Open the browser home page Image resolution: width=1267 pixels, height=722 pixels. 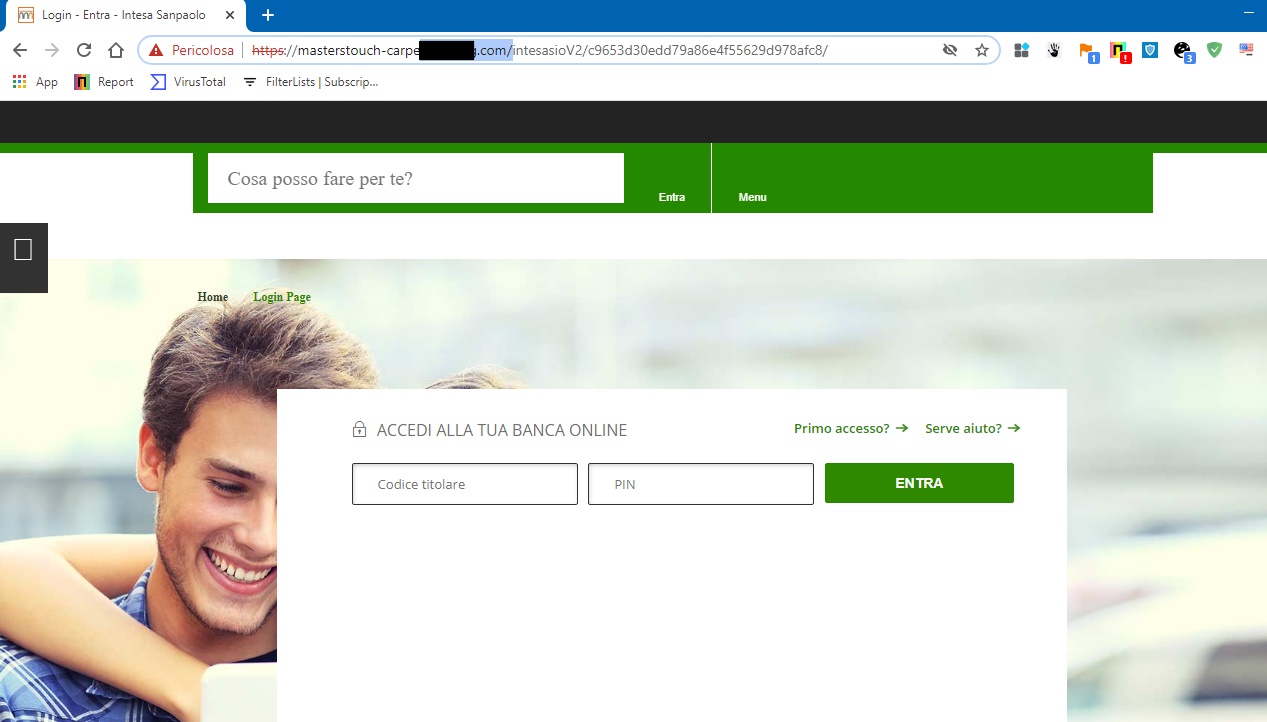coord(116,50)
